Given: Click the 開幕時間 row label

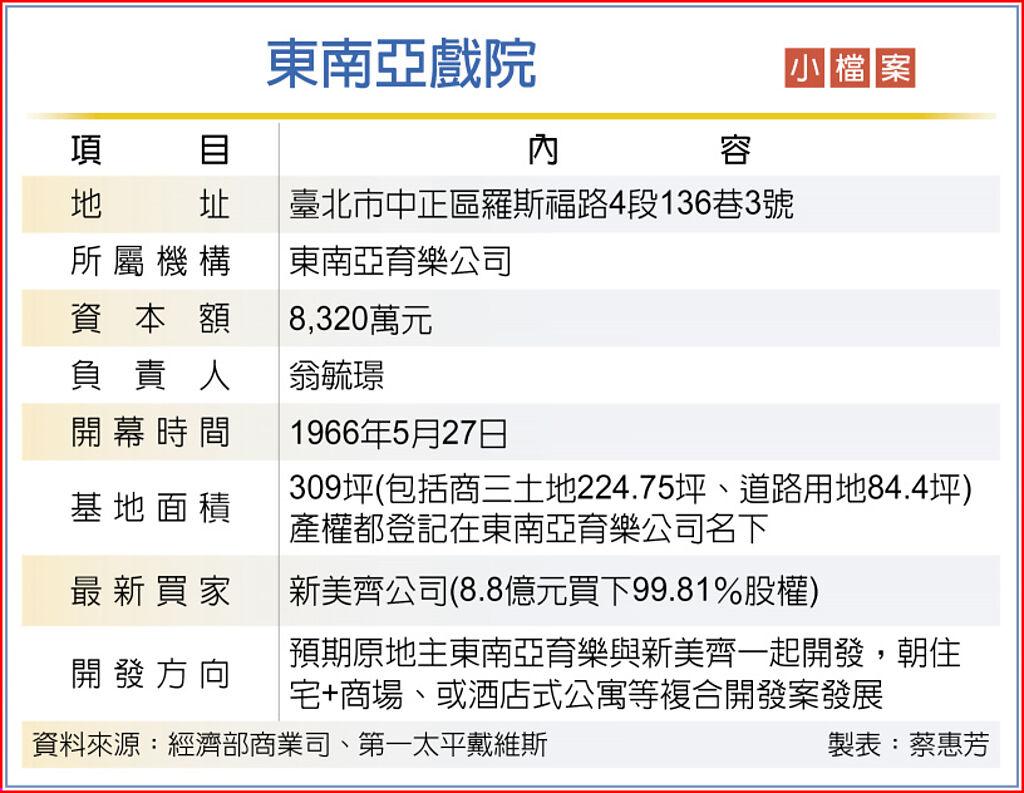Looking at the screenshot, I should (150, 432).
